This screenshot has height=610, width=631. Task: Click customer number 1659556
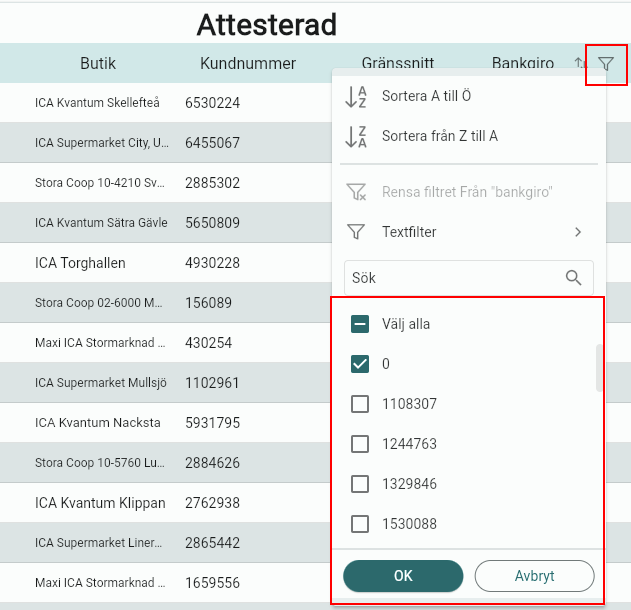click(212, 583)
